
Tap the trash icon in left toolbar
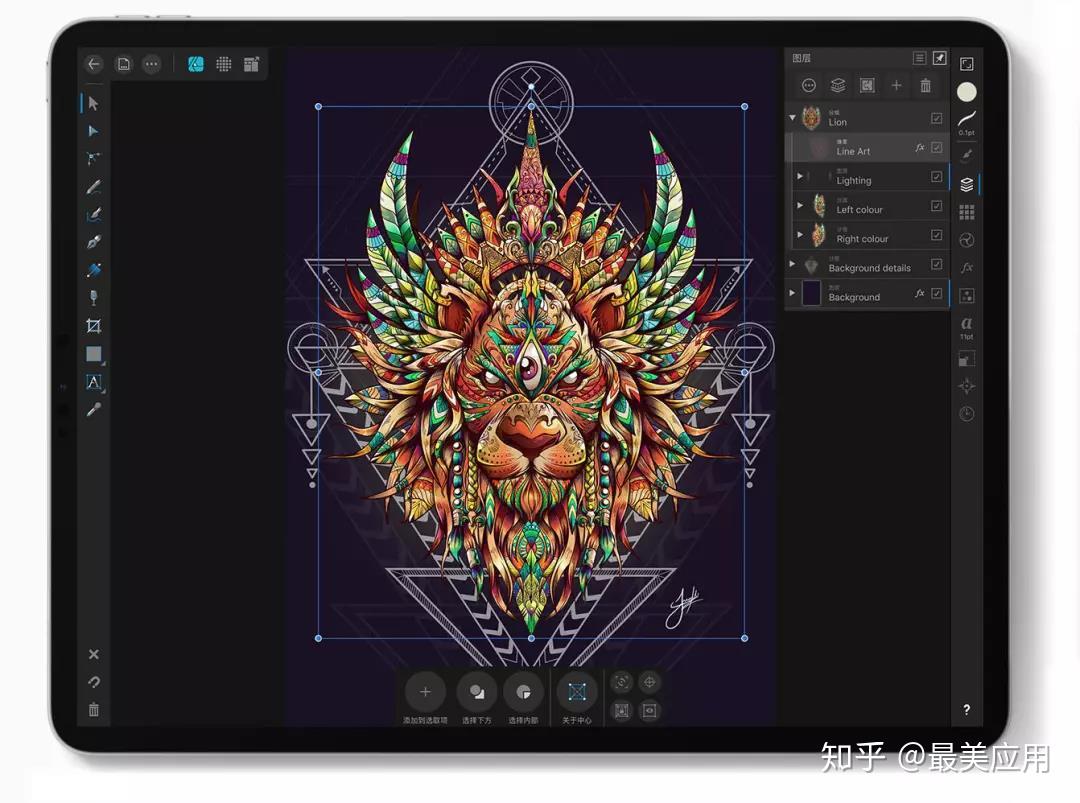(94, 709)
